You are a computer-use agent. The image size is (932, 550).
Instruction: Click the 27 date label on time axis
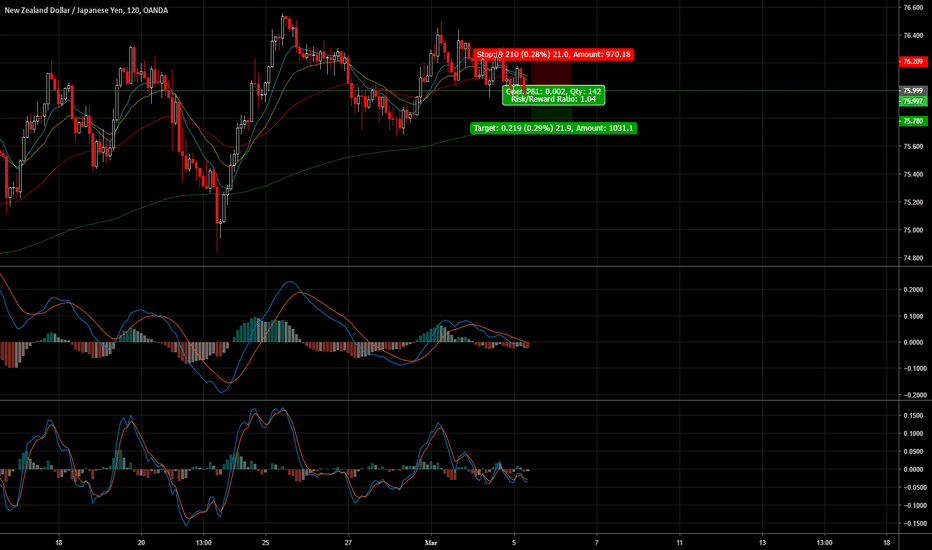[348, 542]
